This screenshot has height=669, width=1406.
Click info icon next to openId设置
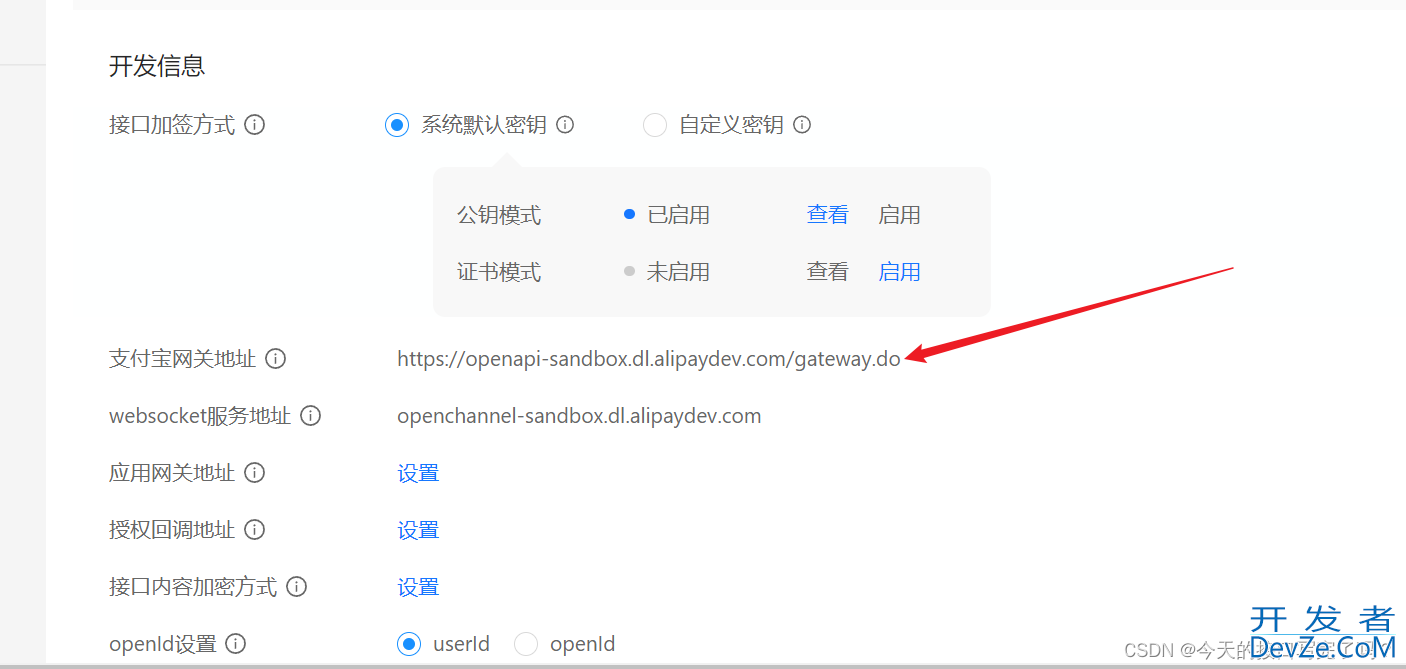[236, 644]
